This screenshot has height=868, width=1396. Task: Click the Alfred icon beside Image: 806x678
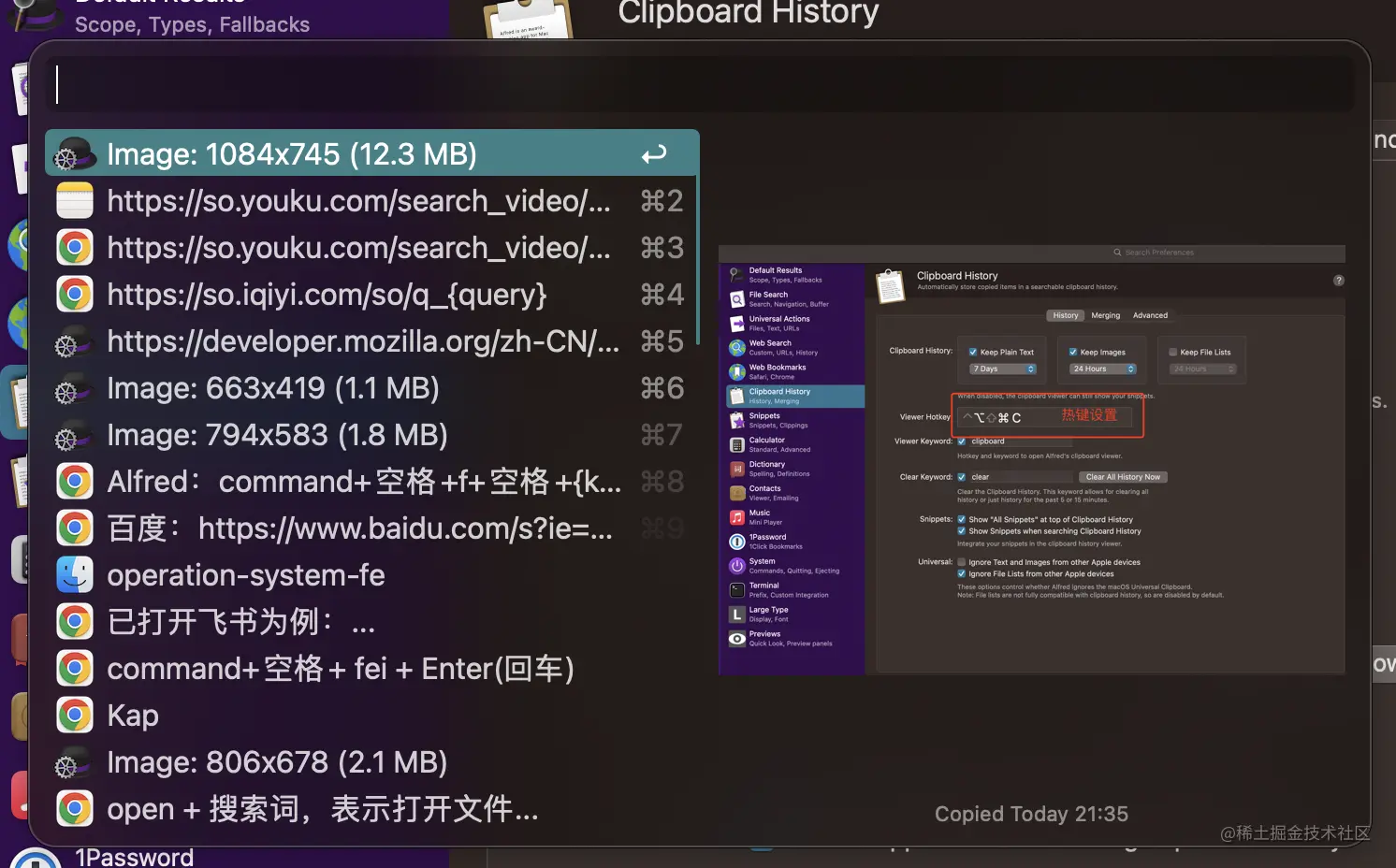click(73, 762)
